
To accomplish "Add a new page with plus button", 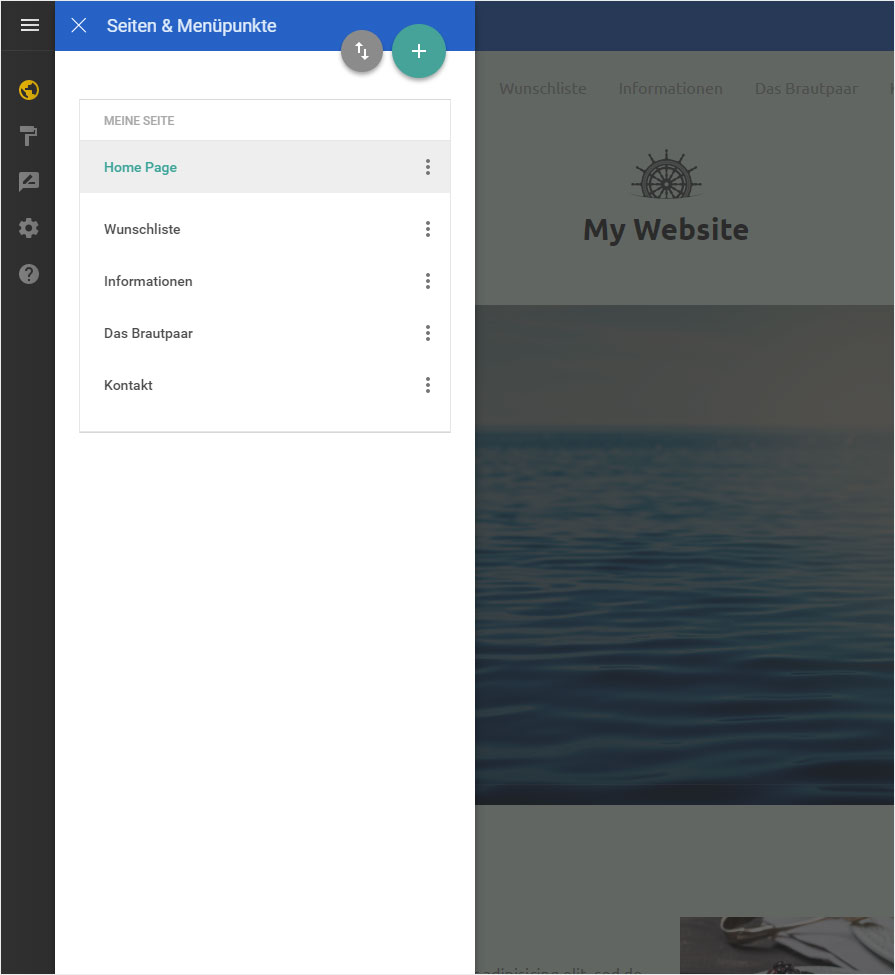I will click(x=419, y=51).
